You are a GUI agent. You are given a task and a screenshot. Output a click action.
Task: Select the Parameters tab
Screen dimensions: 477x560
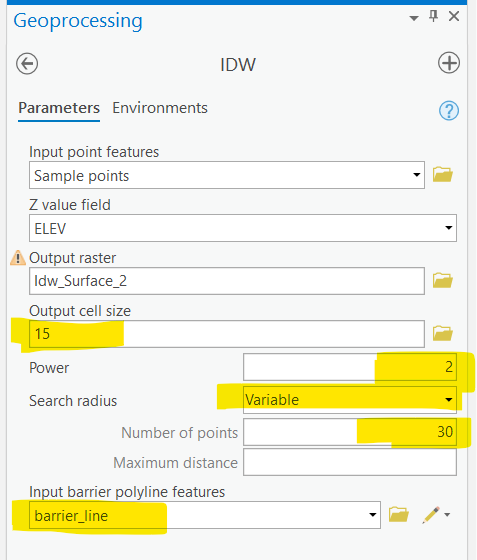(x=59, y=108)
